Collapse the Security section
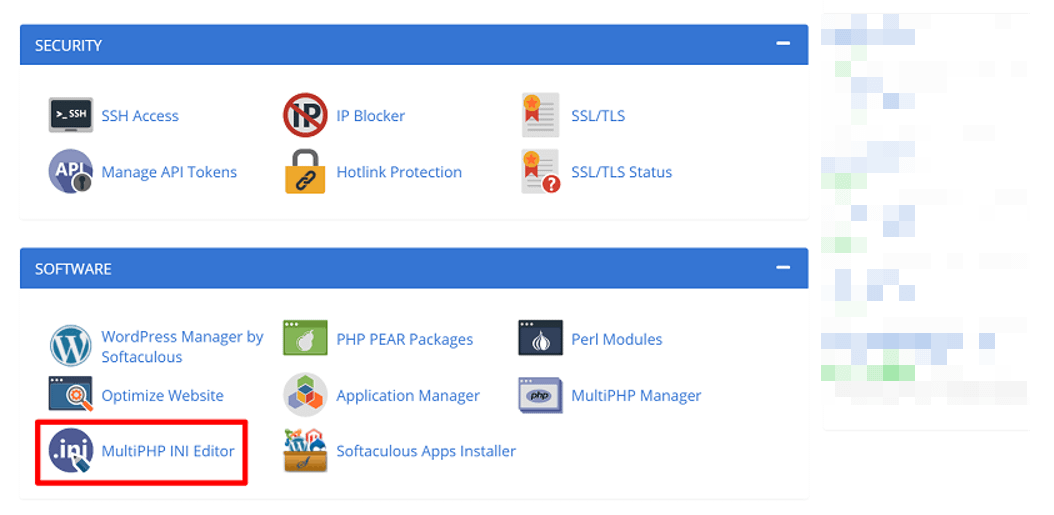This screenshot has height=515, width=1054. (x=783, y=45)
